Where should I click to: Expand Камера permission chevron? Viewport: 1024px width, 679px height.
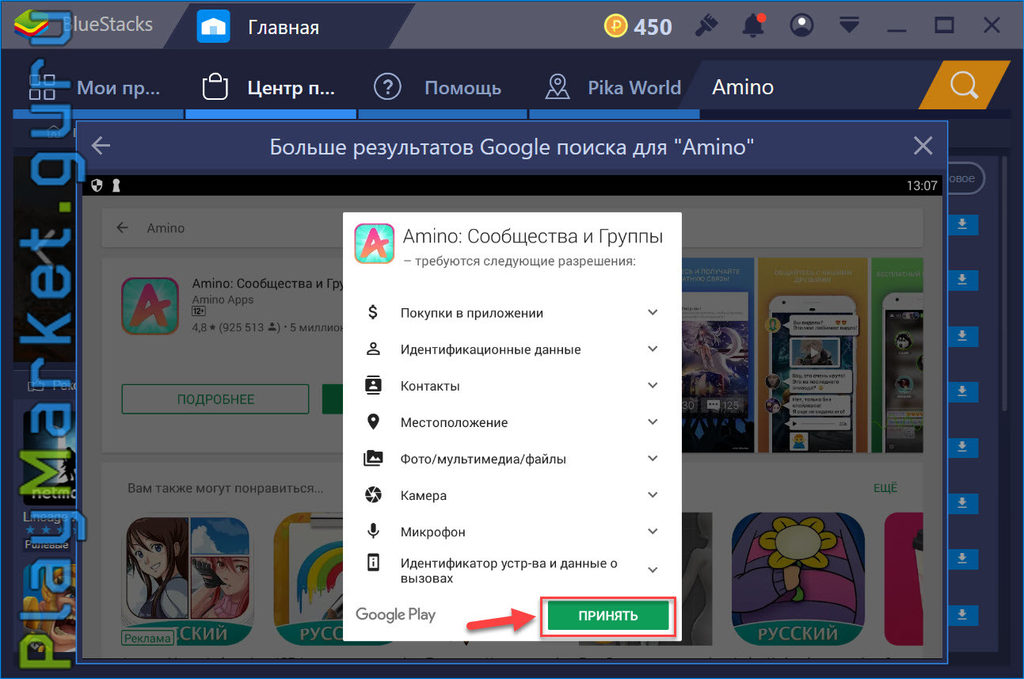click(x=652, y=495)
